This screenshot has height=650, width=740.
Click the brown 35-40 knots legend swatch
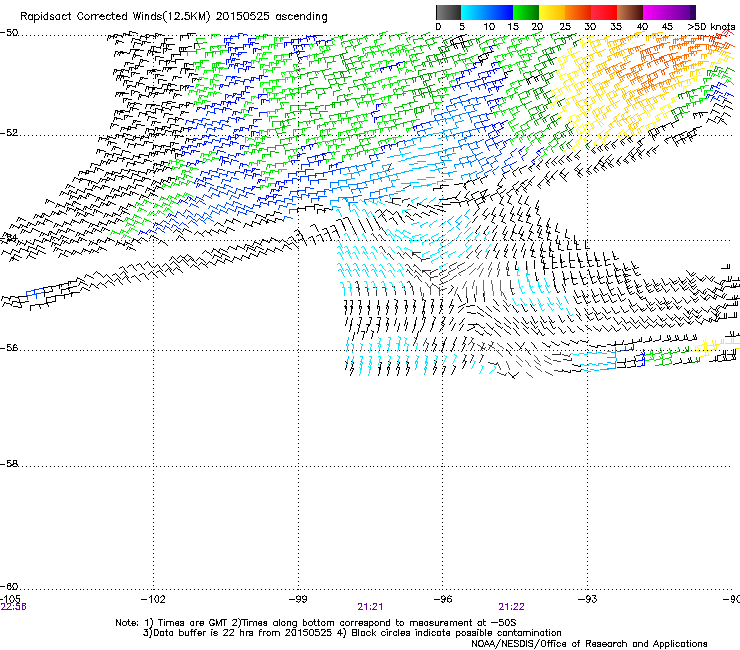(630, 12)
